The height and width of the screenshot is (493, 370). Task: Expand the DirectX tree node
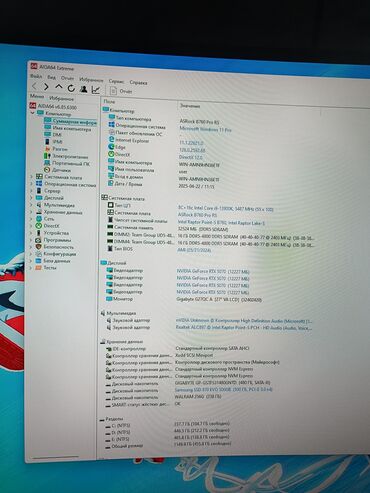(32, 226)
